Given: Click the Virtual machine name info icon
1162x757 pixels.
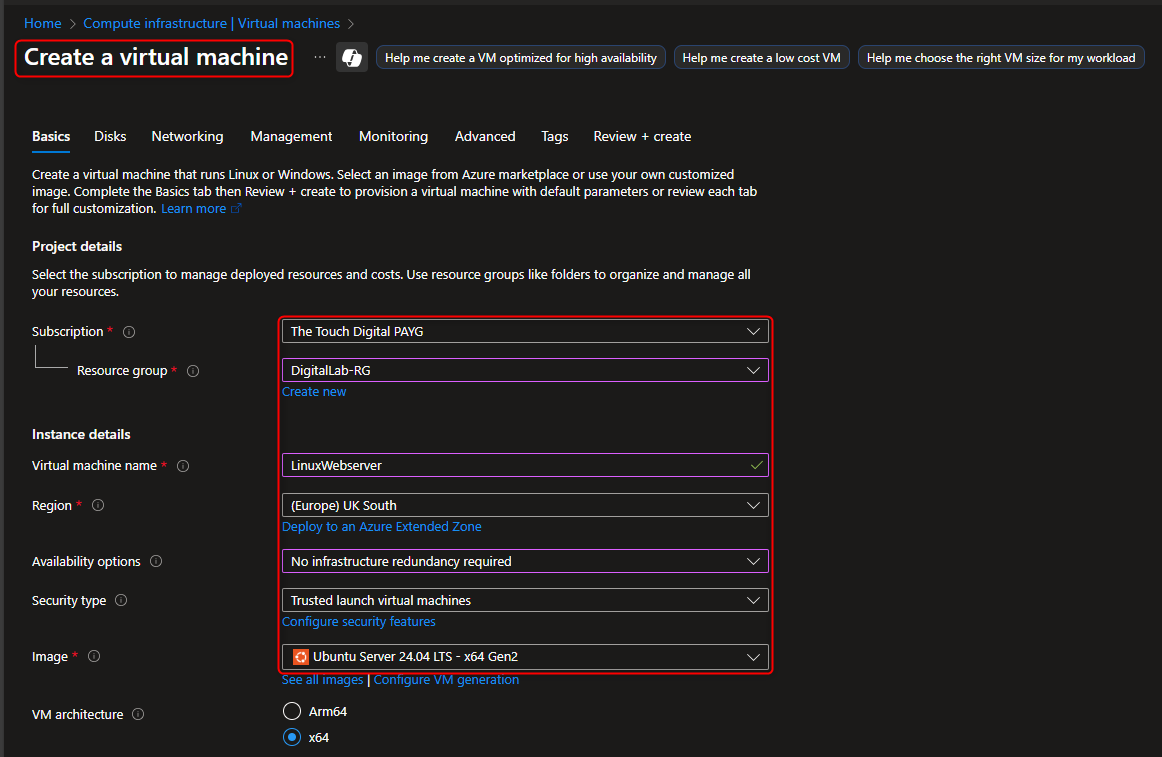Looking at the screenshot, I should click(x=183, y=465).
